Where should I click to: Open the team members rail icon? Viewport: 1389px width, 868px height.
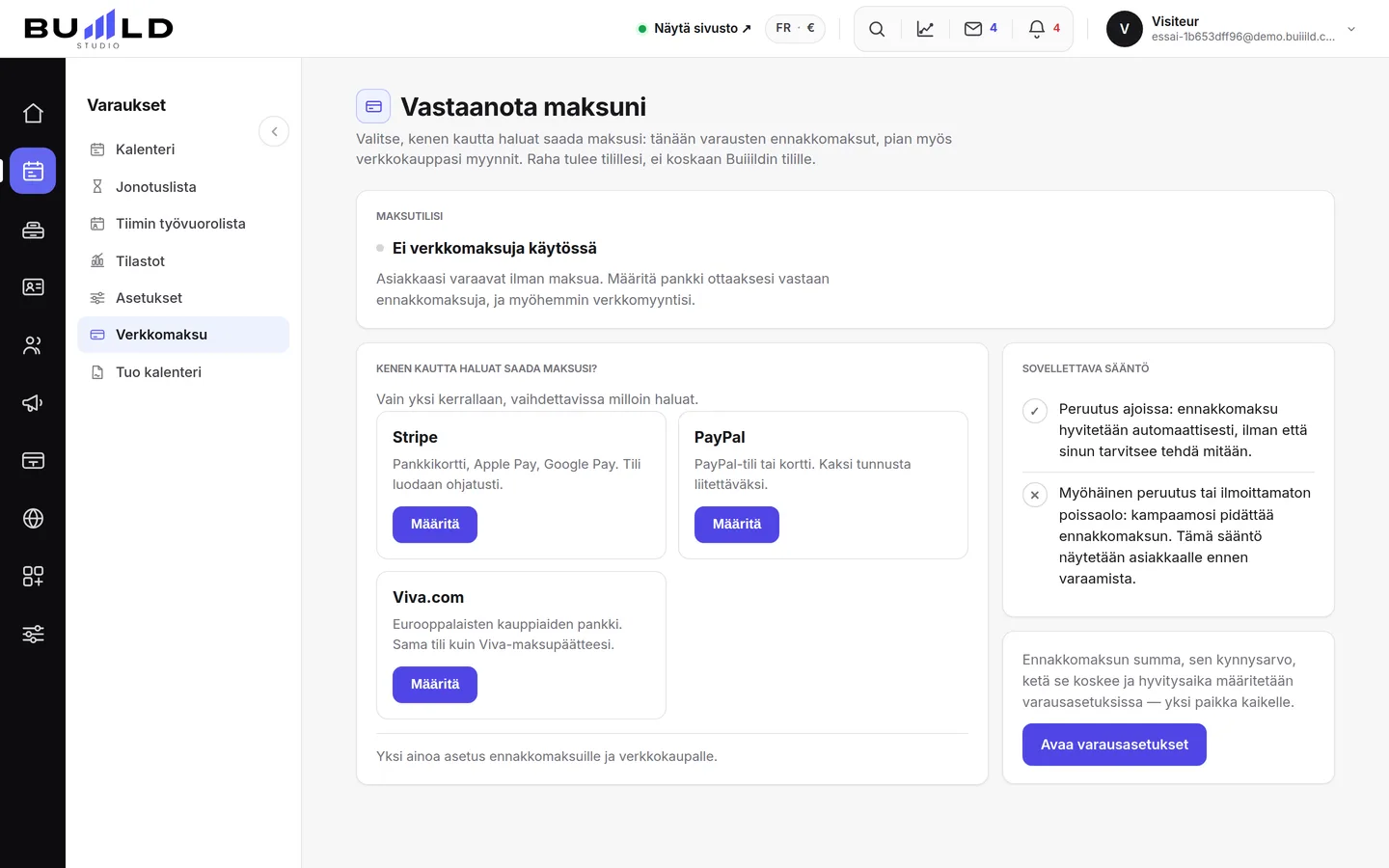(x=33, y=344)
